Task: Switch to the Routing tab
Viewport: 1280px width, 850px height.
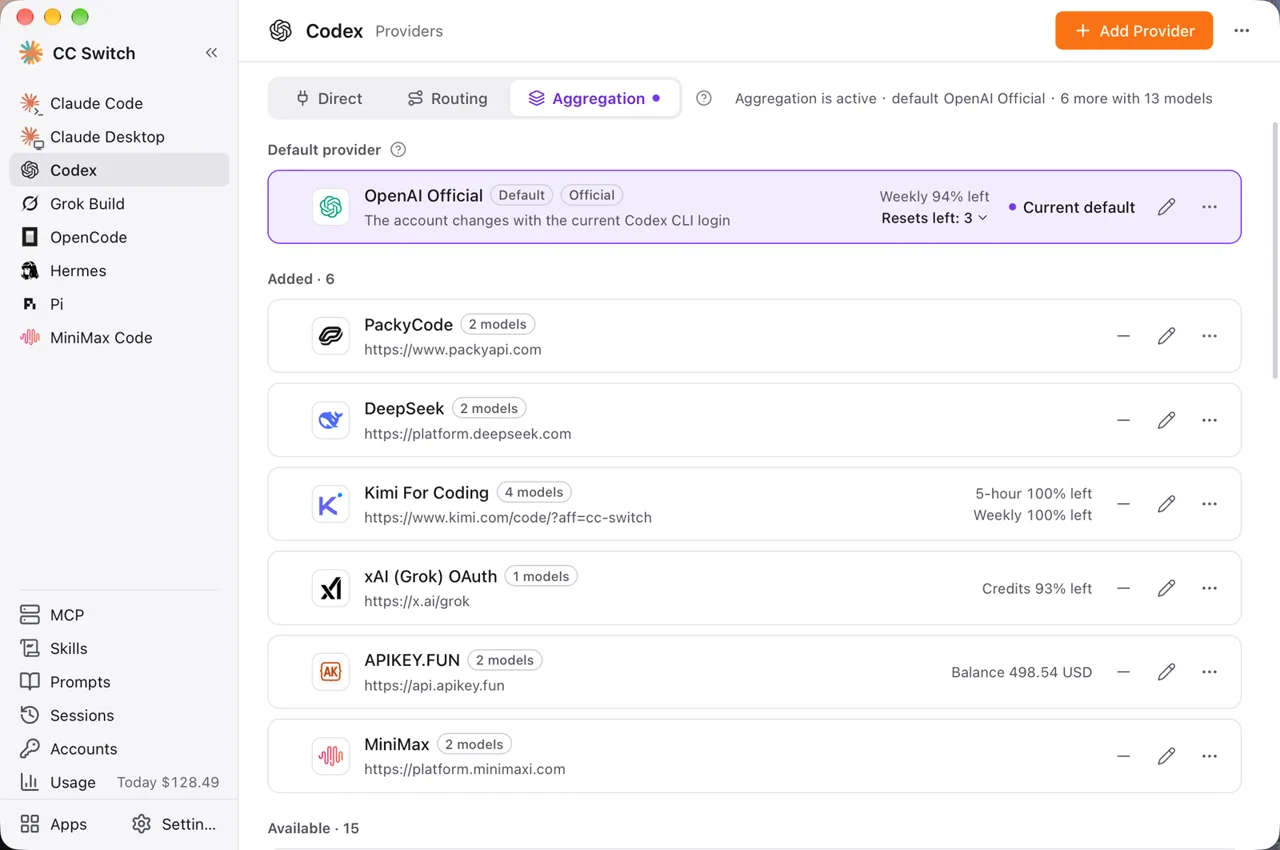Action: click(447, 98)
